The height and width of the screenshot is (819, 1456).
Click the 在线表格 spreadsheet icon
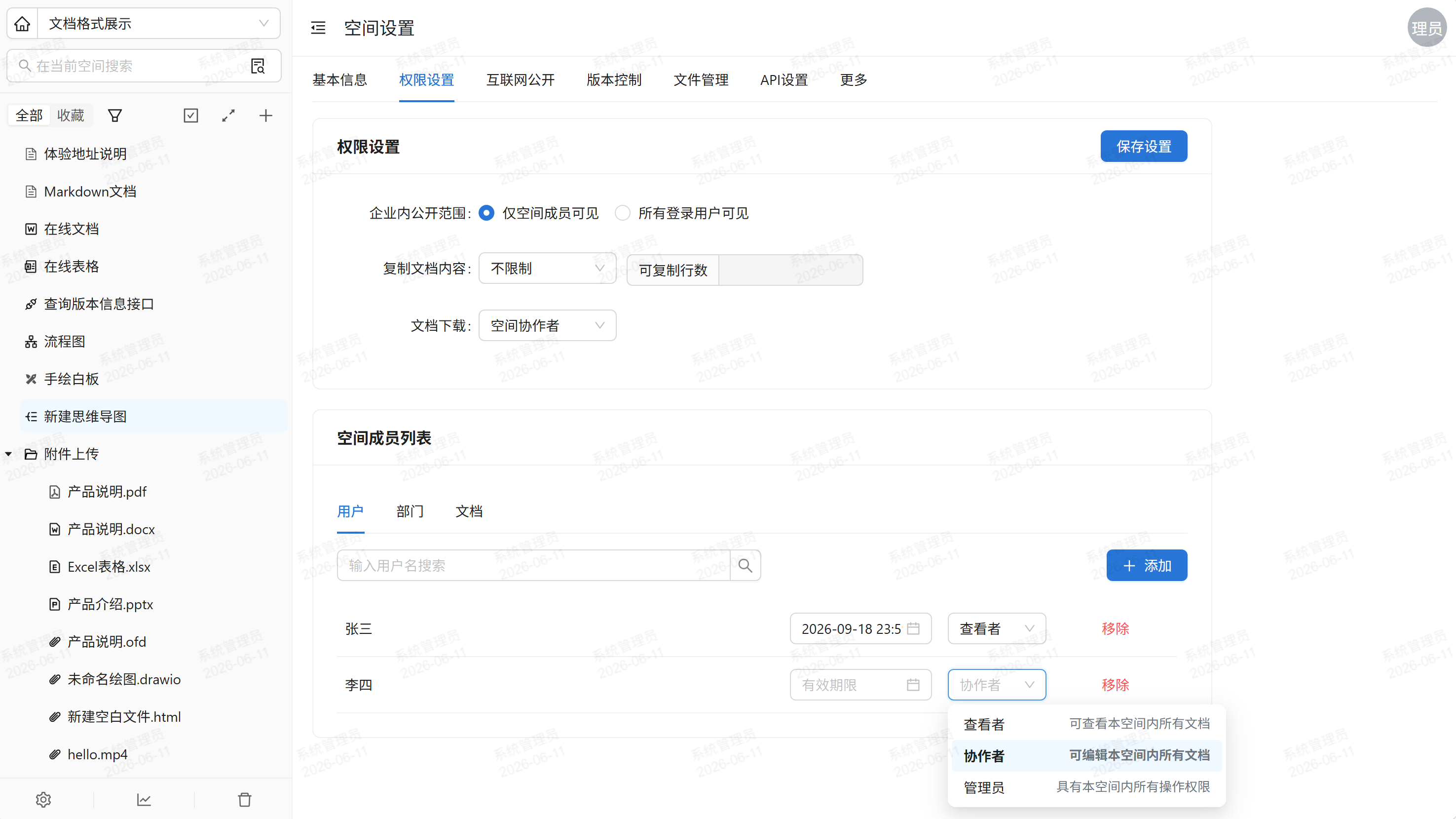coord(31,267)
